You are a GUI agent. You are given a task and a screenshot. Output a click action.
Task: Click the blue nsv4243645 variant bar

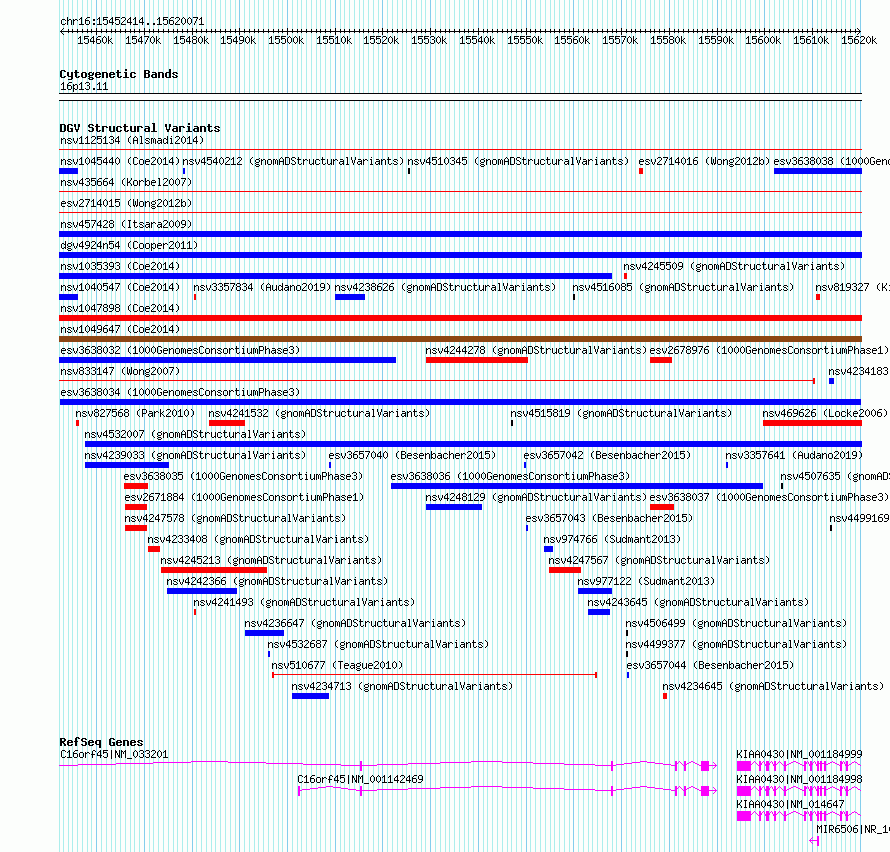pyautogui.click(x=599, y=612)
